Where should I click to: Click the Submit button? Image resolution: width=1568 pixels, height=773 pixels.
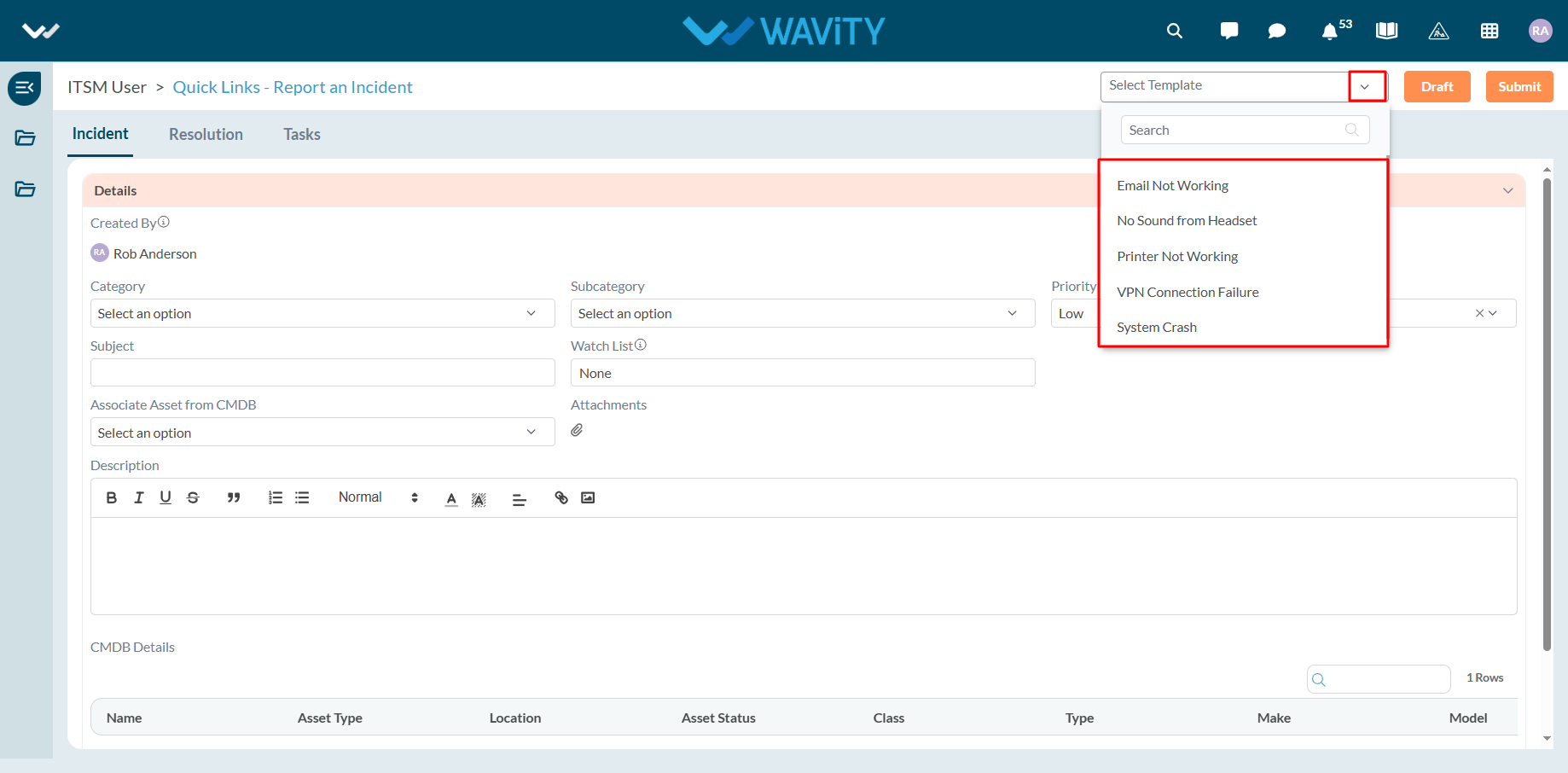click(x=1519, y=86)
